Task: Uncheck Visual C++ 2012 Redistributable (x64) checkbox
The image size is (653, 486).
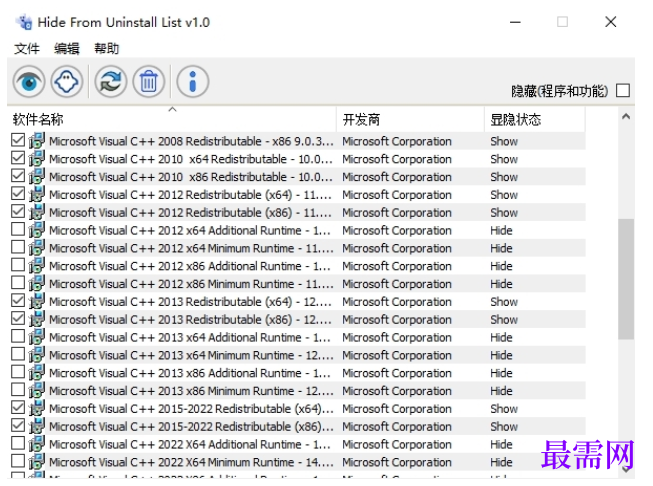Action: pos(18,194)
